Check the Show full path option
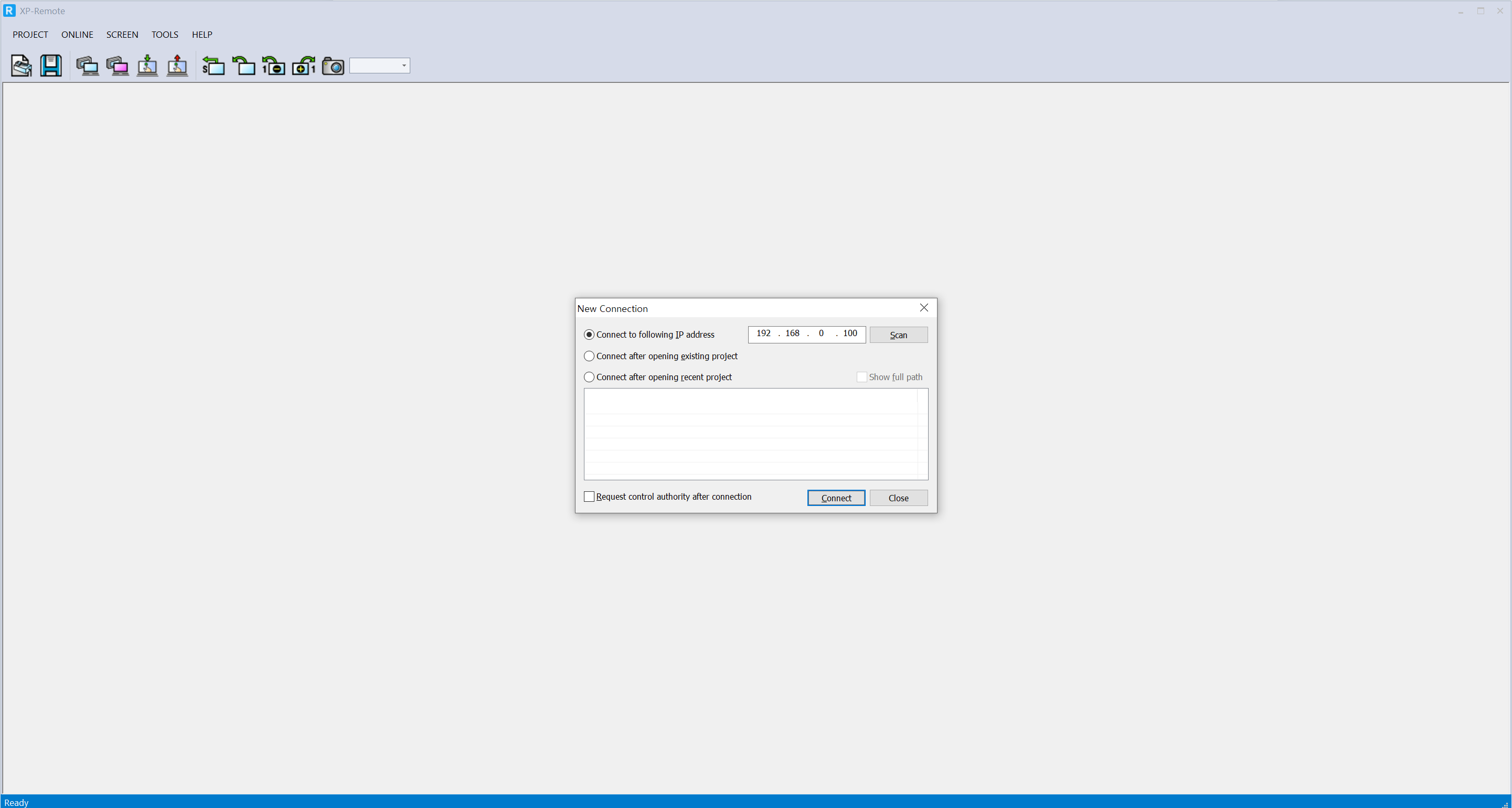Screen dimensions: 1512x808 [861, 376]
